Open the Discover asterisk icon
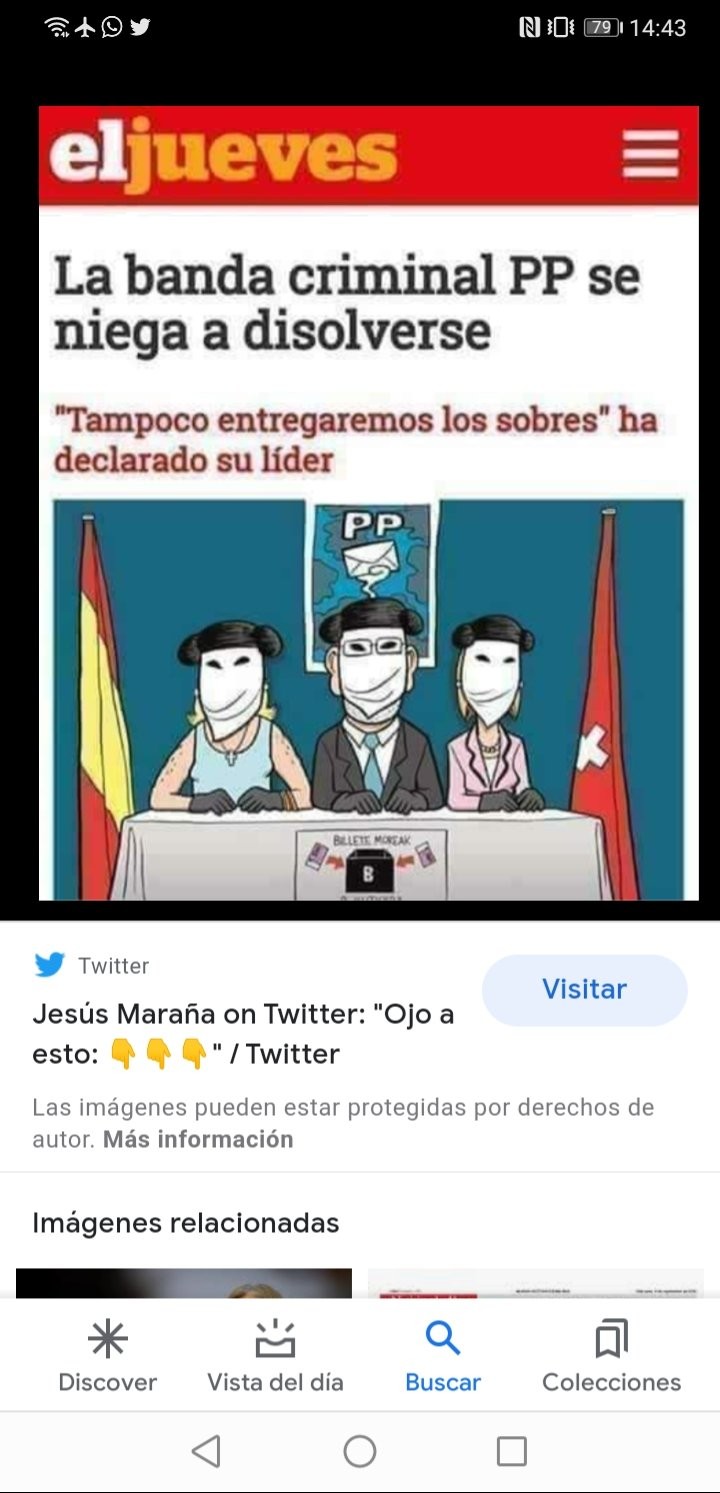This screenshot has width=720, height=1493. 107,1339
